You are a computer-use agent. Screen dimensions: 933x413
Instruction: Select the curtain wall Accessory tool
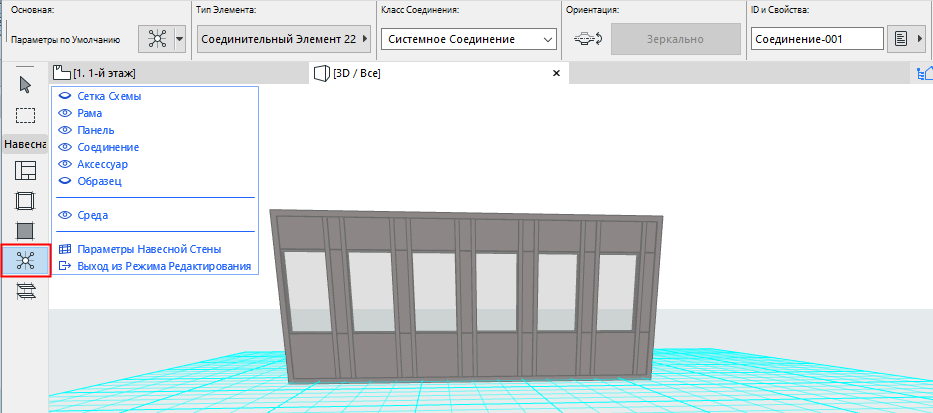[x=25, y=290]
